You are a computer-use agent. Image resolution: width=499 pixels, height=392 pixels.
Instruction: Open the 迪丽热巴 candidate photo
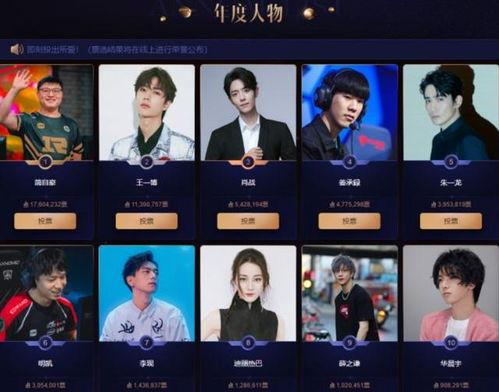(x=248, y=293)
